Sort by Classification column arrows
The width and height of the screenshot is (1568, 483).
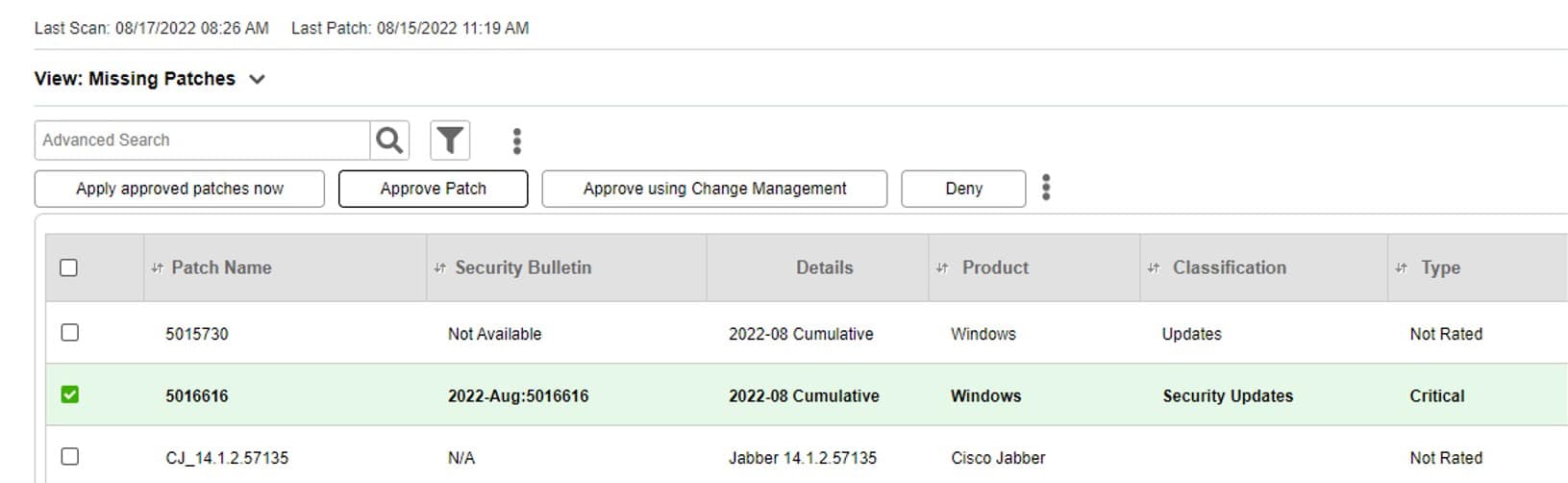point(1154,268)
